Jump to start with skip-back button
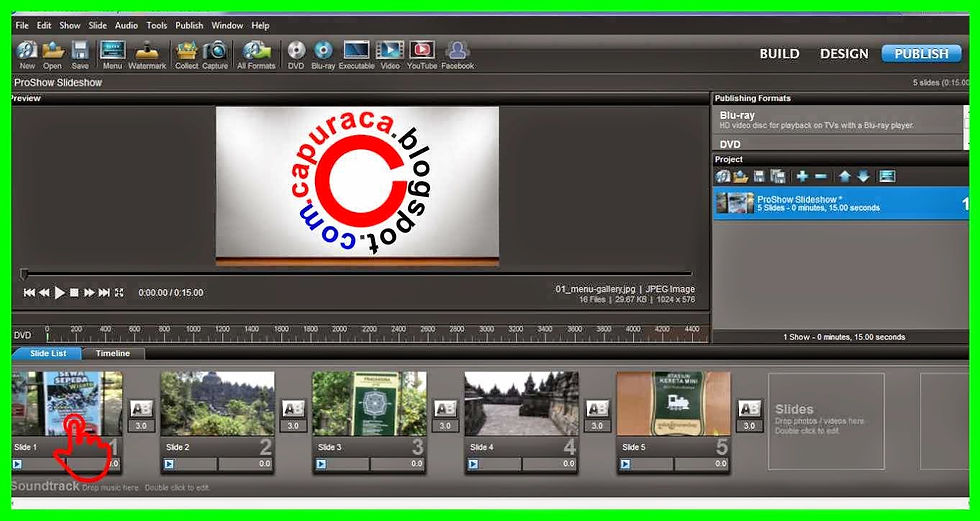This screenshot has height=521, width=980. coord(29,292)
